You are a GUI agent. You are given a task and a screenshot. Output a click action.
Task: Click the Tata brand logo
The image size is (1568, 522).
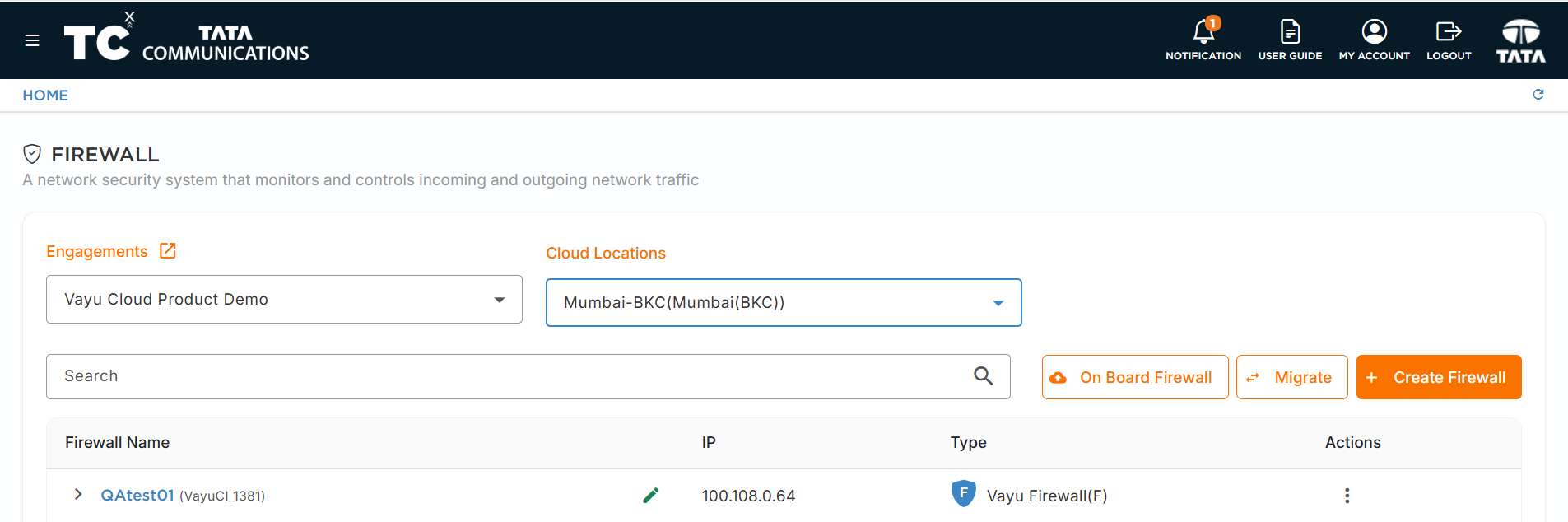[x=1520, y=40]
